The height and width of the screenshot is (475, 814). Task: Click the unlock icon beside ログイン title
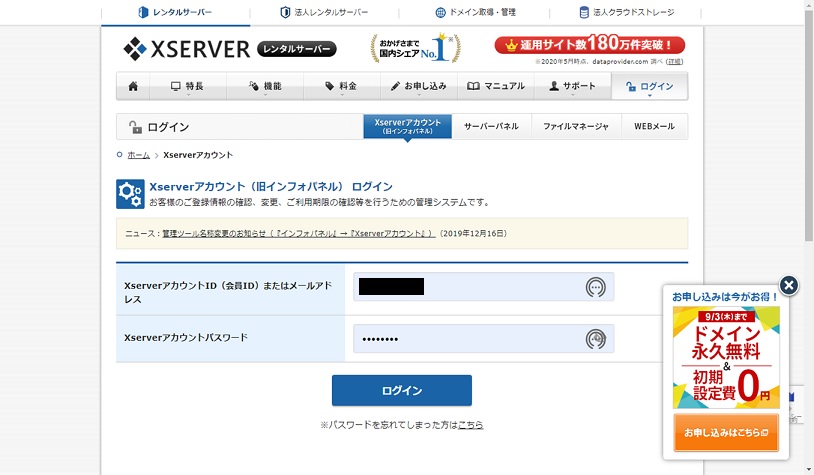tap(135, 127)
